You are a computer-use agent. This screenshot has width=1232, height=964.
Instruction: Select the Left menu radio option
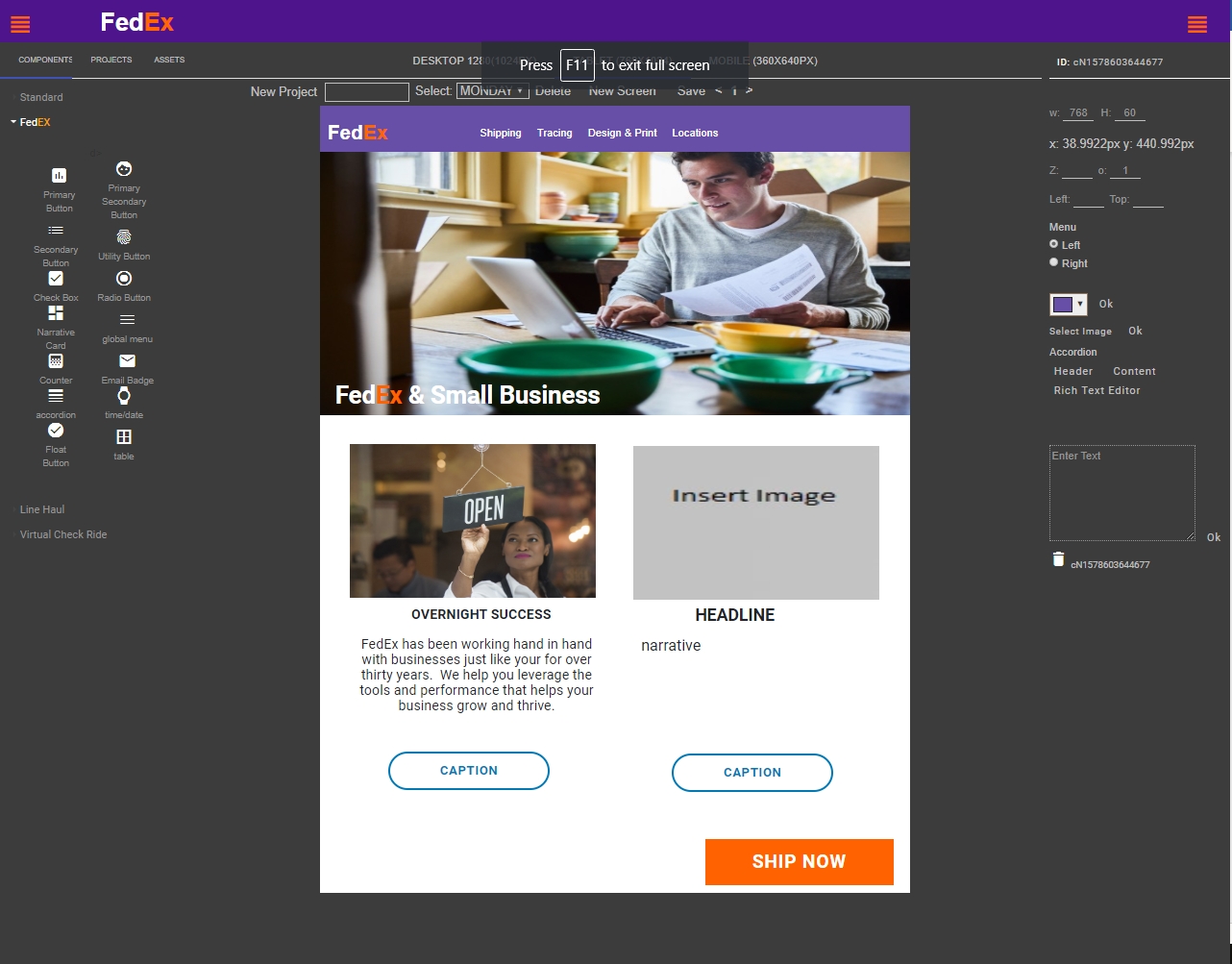(x=1054, y=244)
